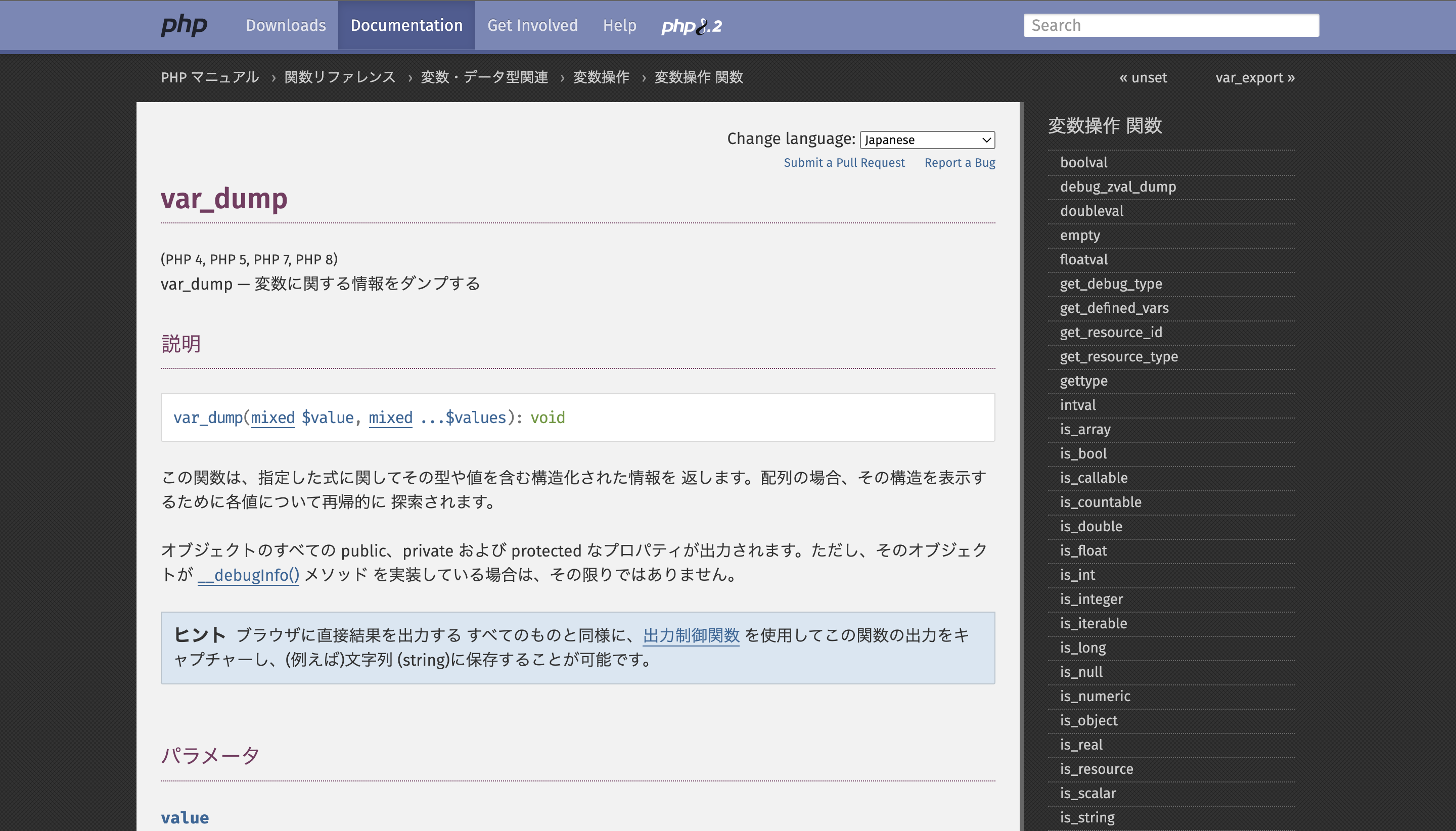Open the 出力制御関数 link
Screen dimensions: 1456x831
[x=691, y=635]
